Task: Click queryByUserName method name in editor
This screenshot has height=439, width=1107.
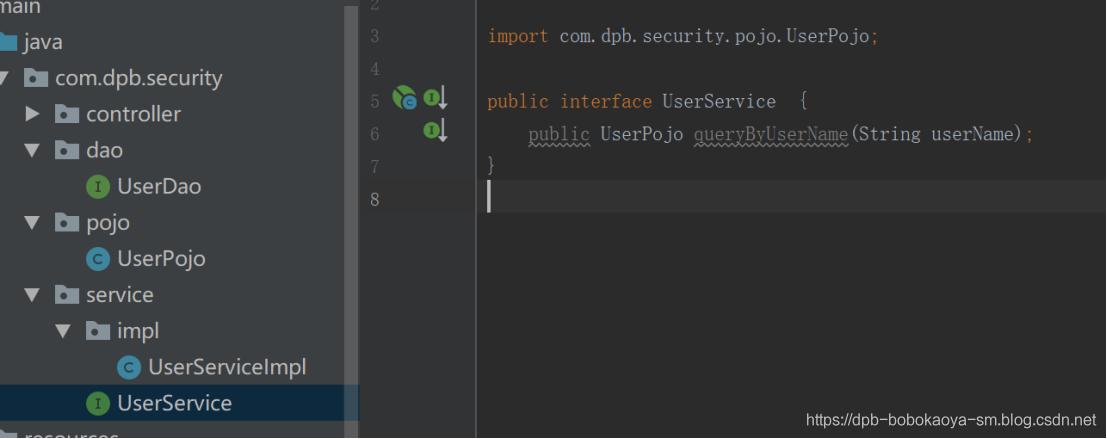Action: (x=771, y=134)
